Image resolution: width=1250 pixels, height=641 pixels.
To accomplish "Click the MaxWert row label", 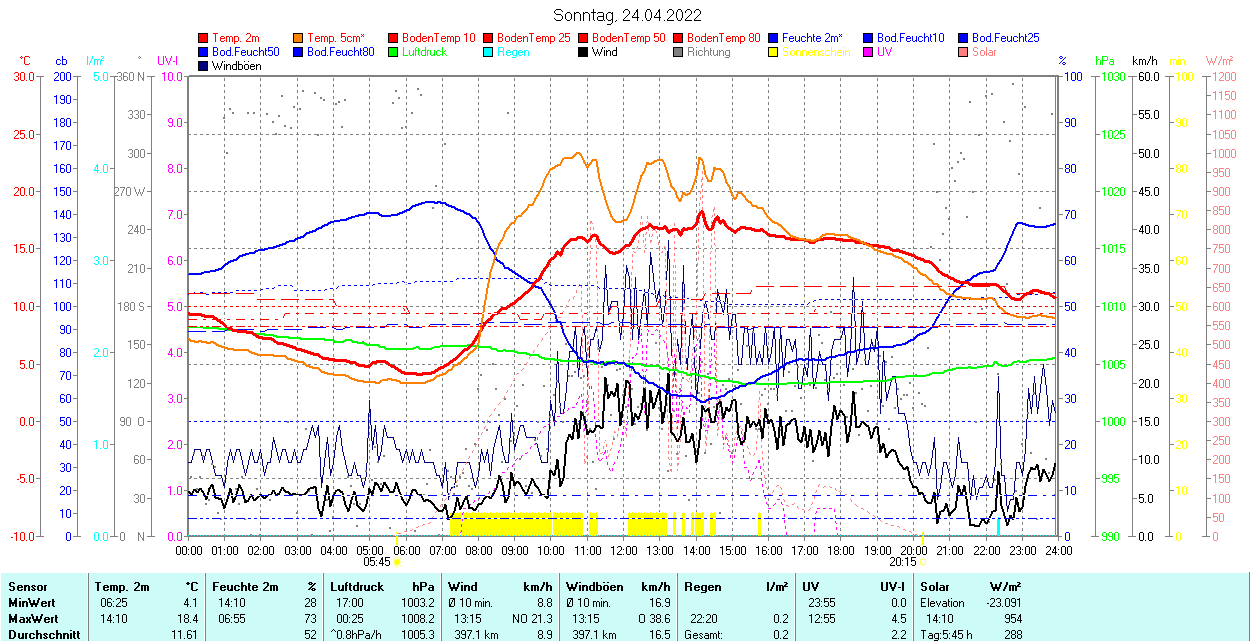I will (x=32, y=619).
